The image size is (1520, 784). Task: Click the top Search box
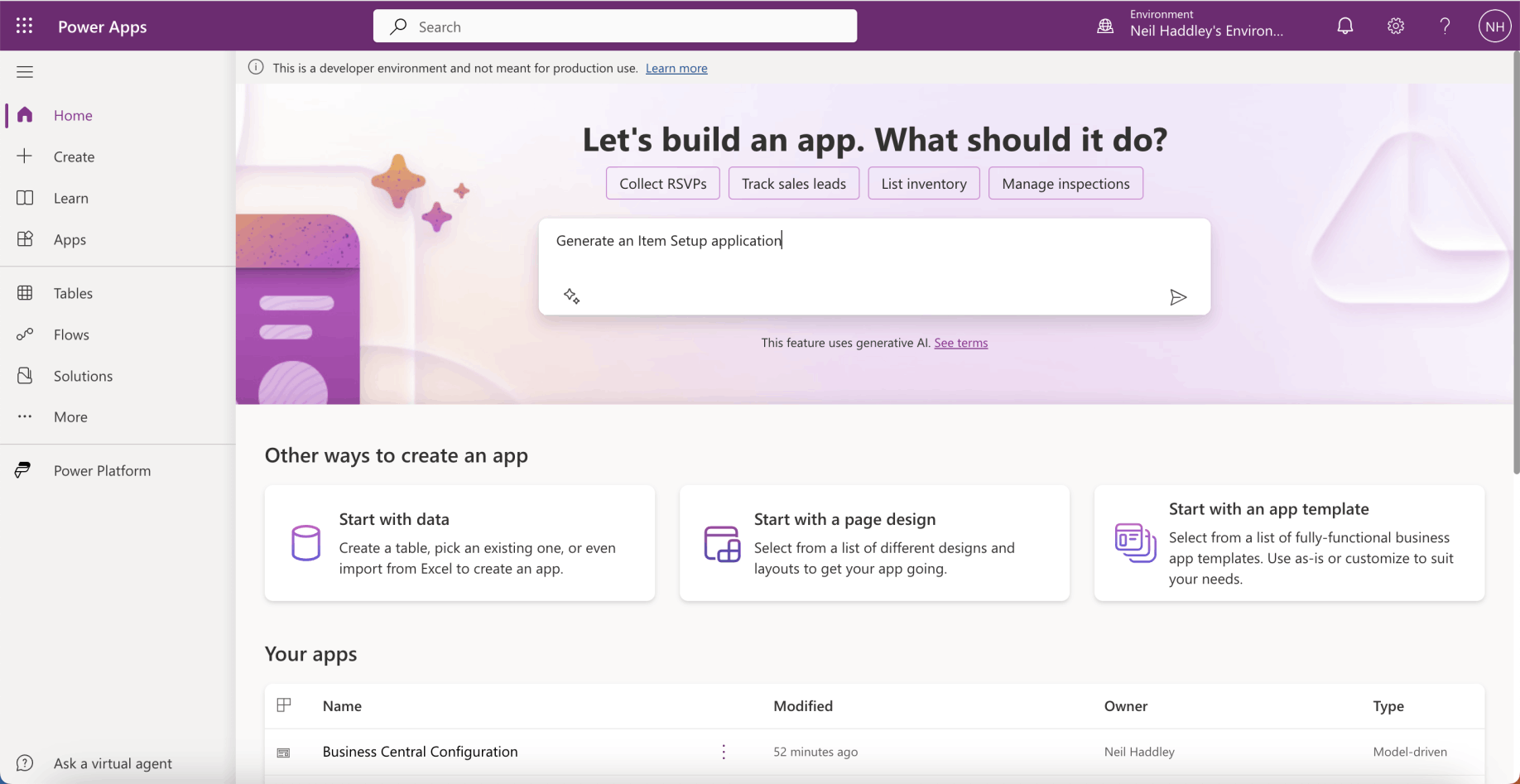coord(615,26)
